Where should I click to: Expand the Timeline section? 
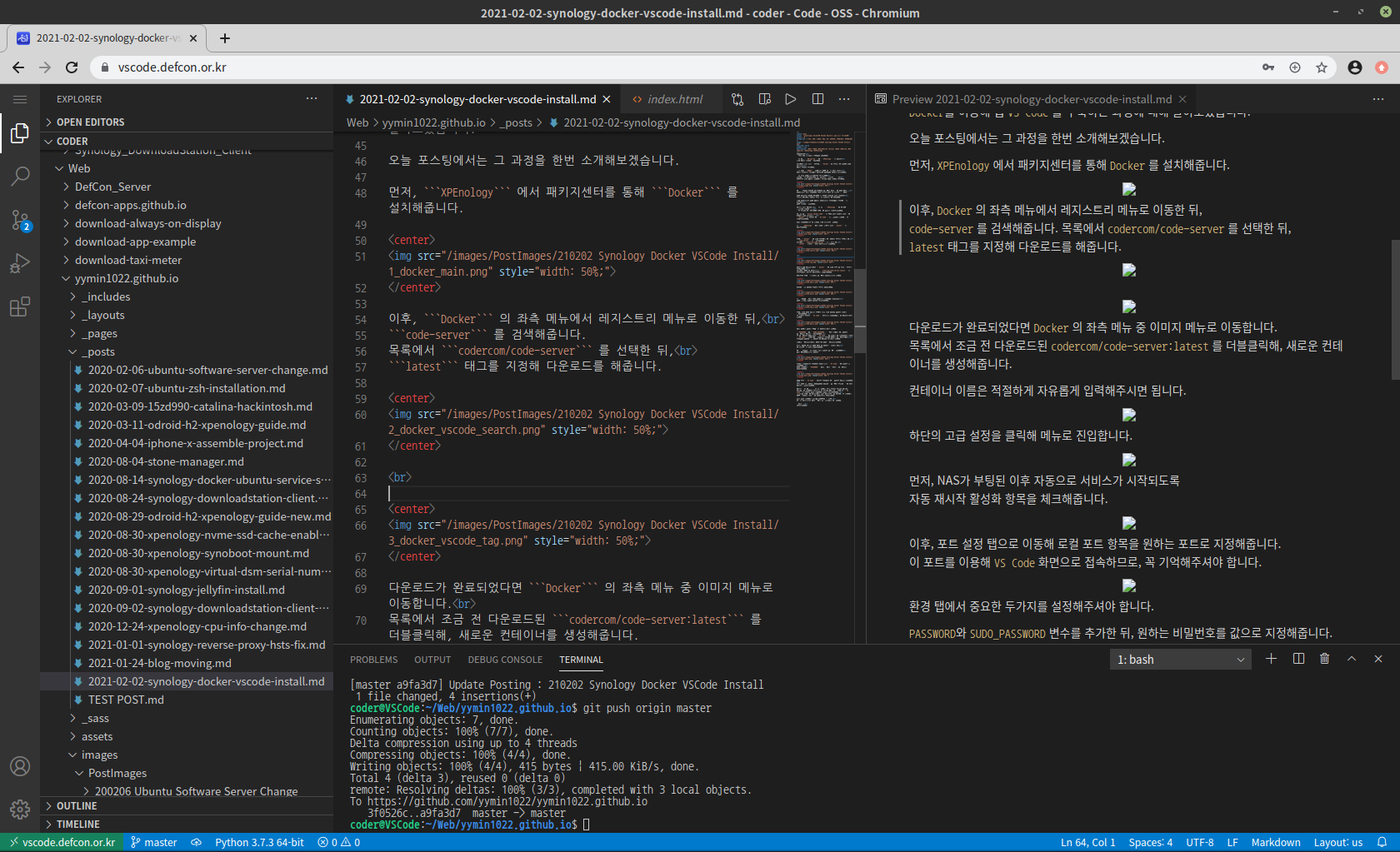(x=187, y=825)
